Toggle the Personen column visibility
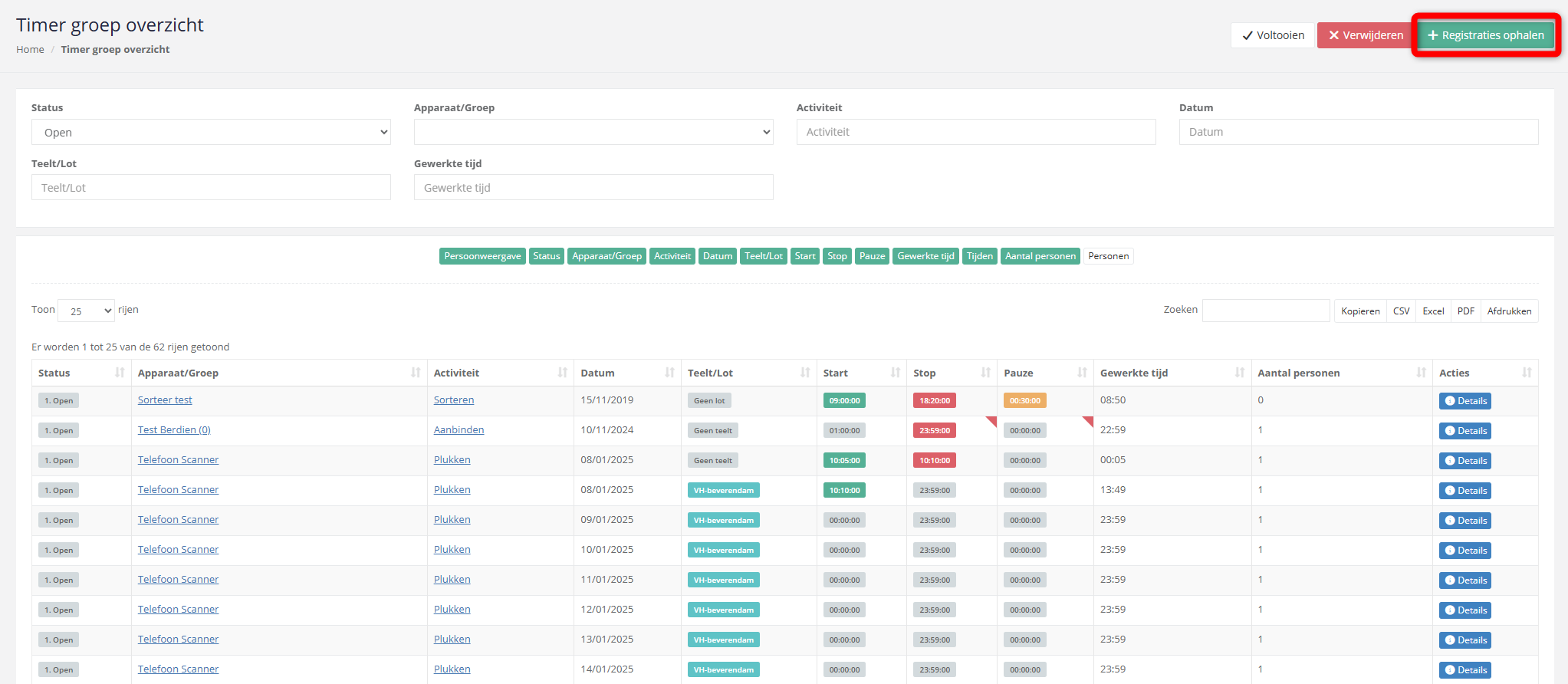 point(1108,256)
